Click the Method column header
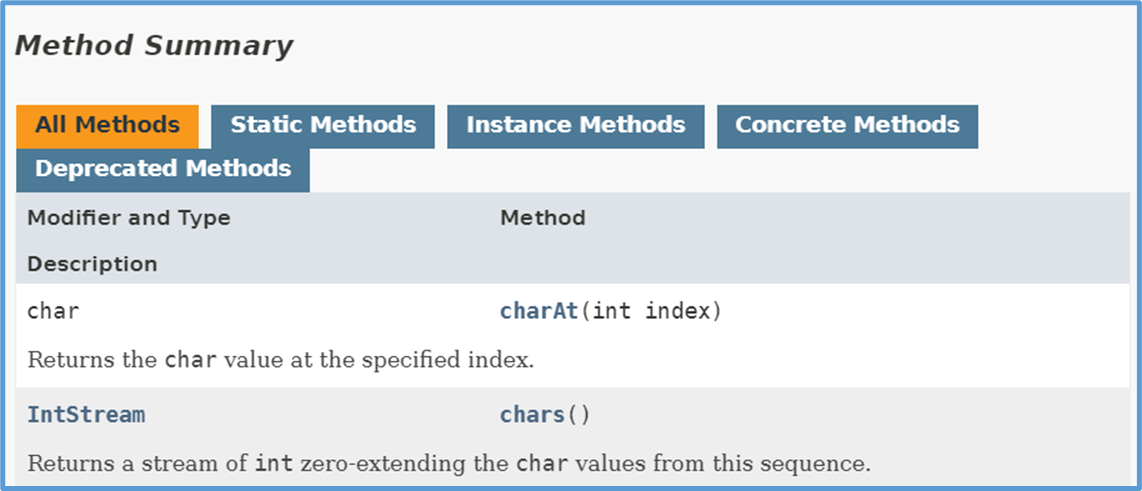 [543, 218]
